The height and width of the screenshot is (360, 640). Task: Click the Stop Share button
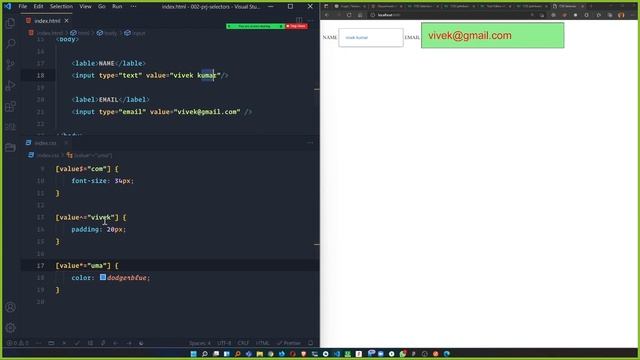coord(296,26)
